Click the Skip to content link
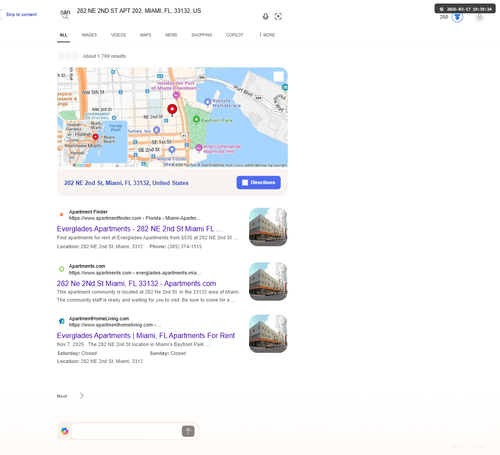This screenshot has width=500, height=455. click(x=21, y=15)
